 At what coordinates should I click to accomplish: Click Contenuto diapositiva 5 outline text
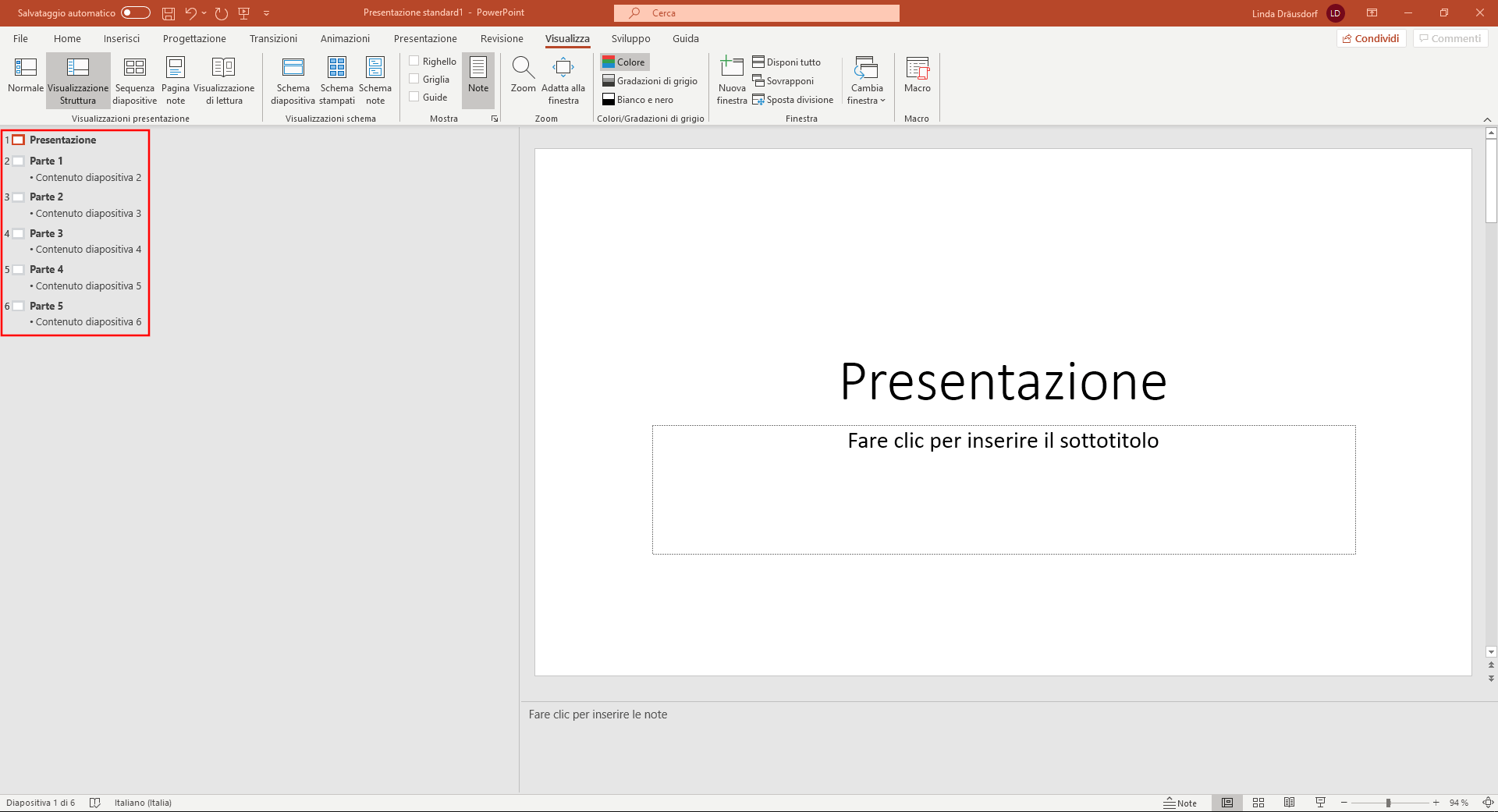pyautogui.click(x=88, y=286)
